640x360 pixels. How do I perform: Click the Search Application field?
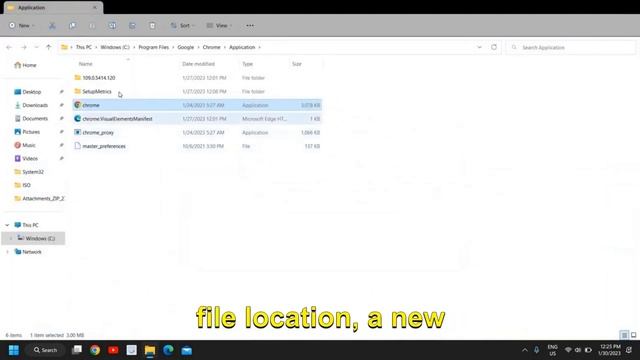point(570,47)
